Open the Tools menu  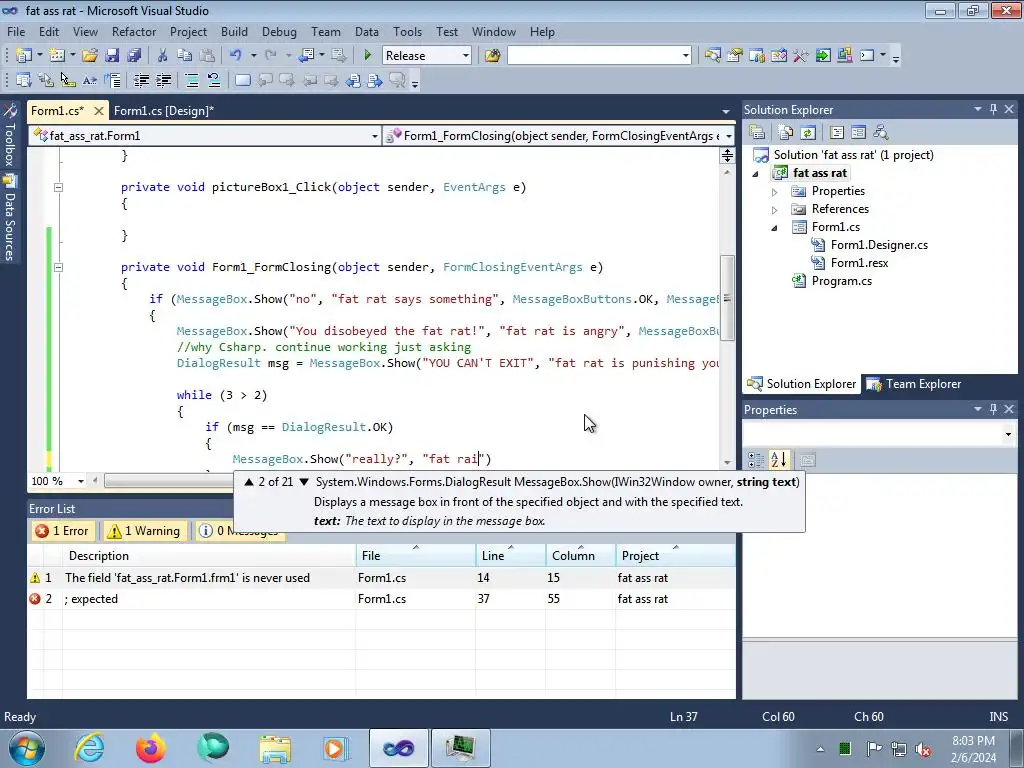(x=407, y=31)
